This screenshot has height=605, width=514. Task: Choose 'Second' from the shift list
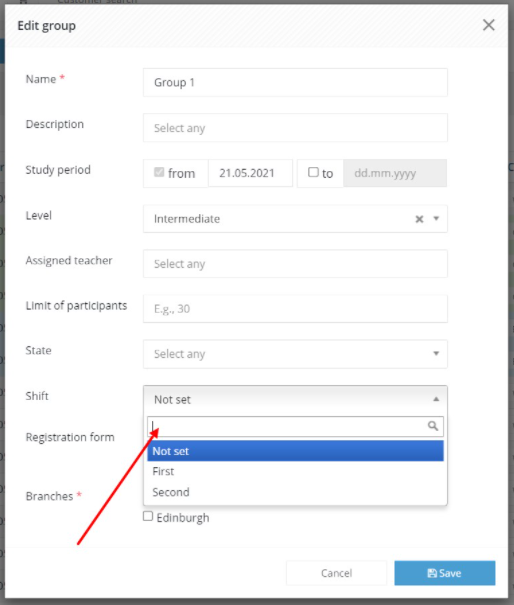[295, 492]
